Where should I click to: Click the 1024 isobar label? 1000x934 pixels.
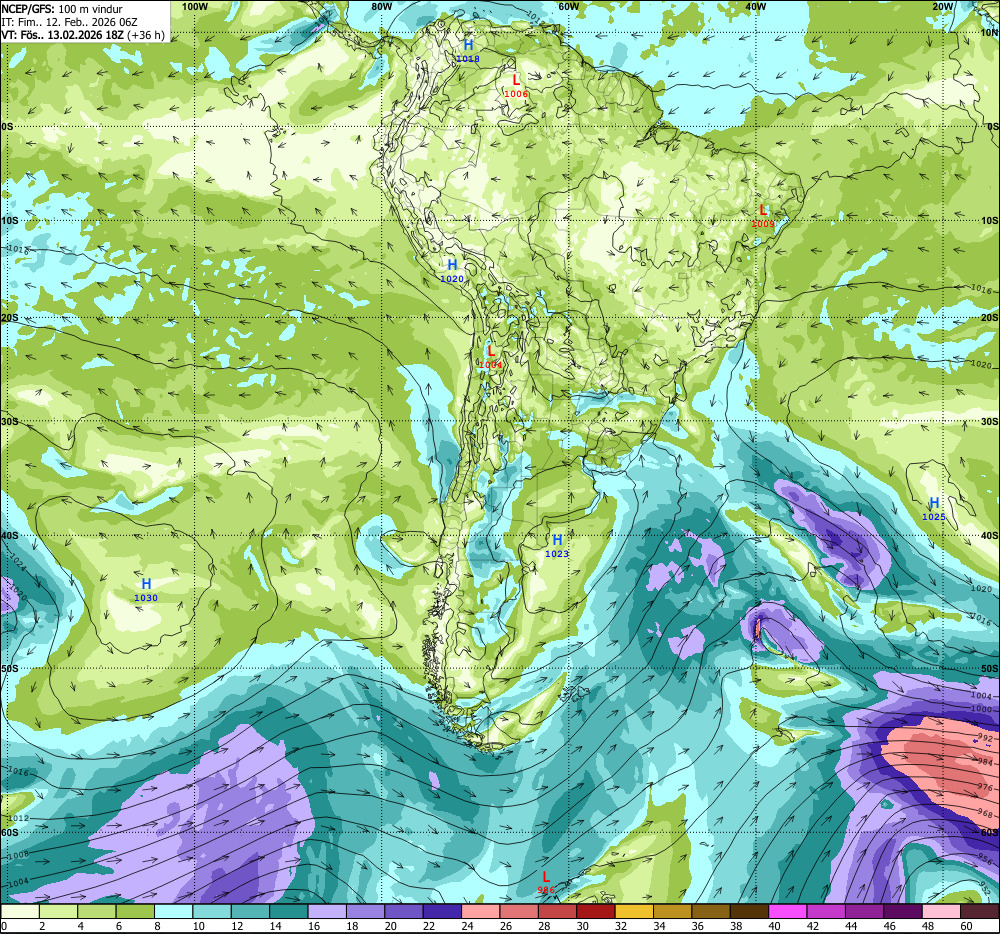click(x=17, y=562)
